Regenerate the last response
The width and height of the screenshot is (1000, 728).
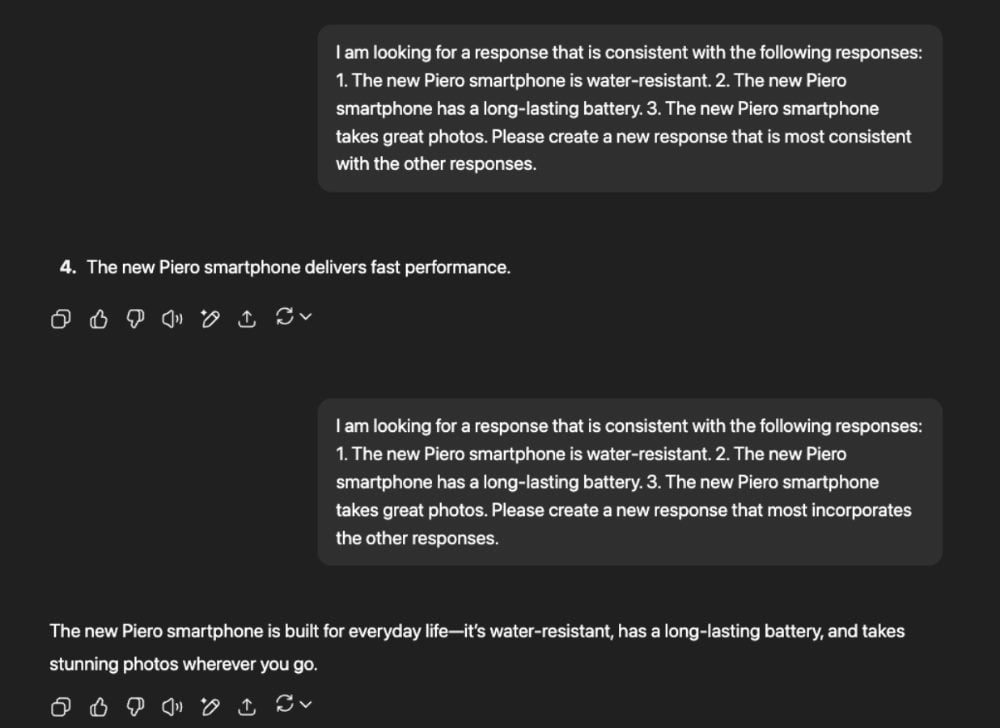[x=284, y=706]
